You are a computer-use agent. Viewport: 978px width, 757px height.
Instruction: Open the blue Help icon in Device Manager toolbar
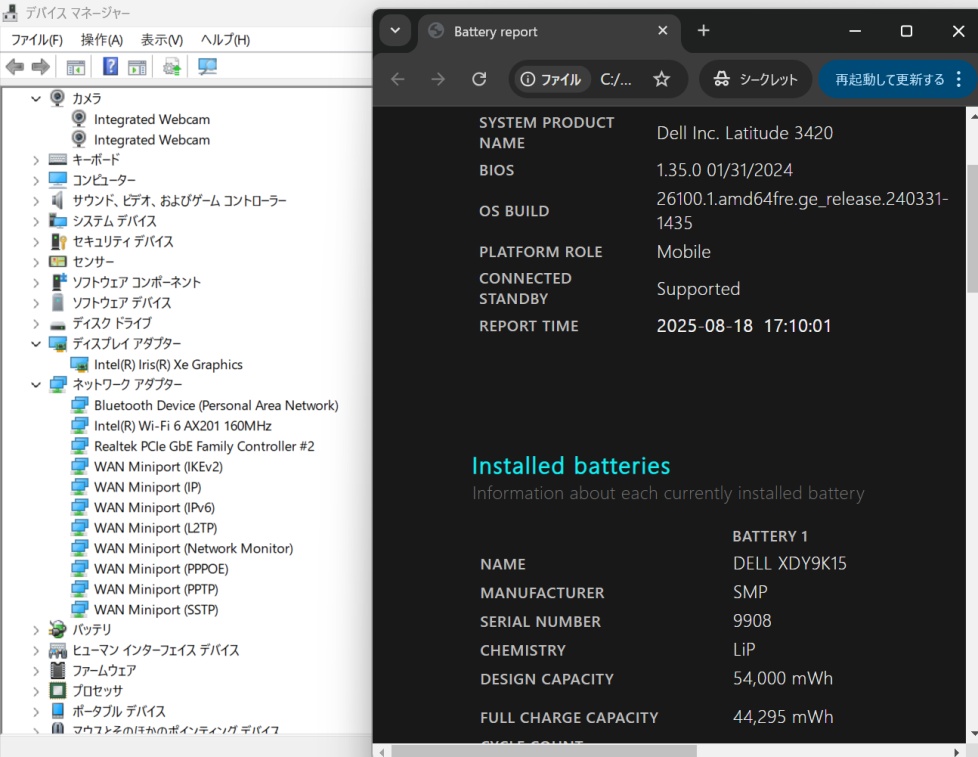click(x=110, y=66)
